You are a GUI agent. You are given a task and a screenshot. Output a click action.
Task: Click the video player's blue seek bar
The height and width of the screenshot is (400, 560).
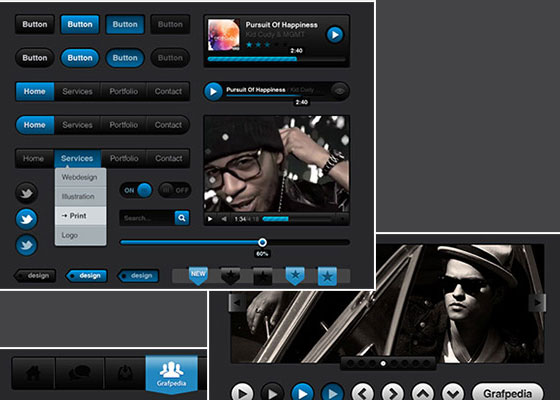point(275,219)
